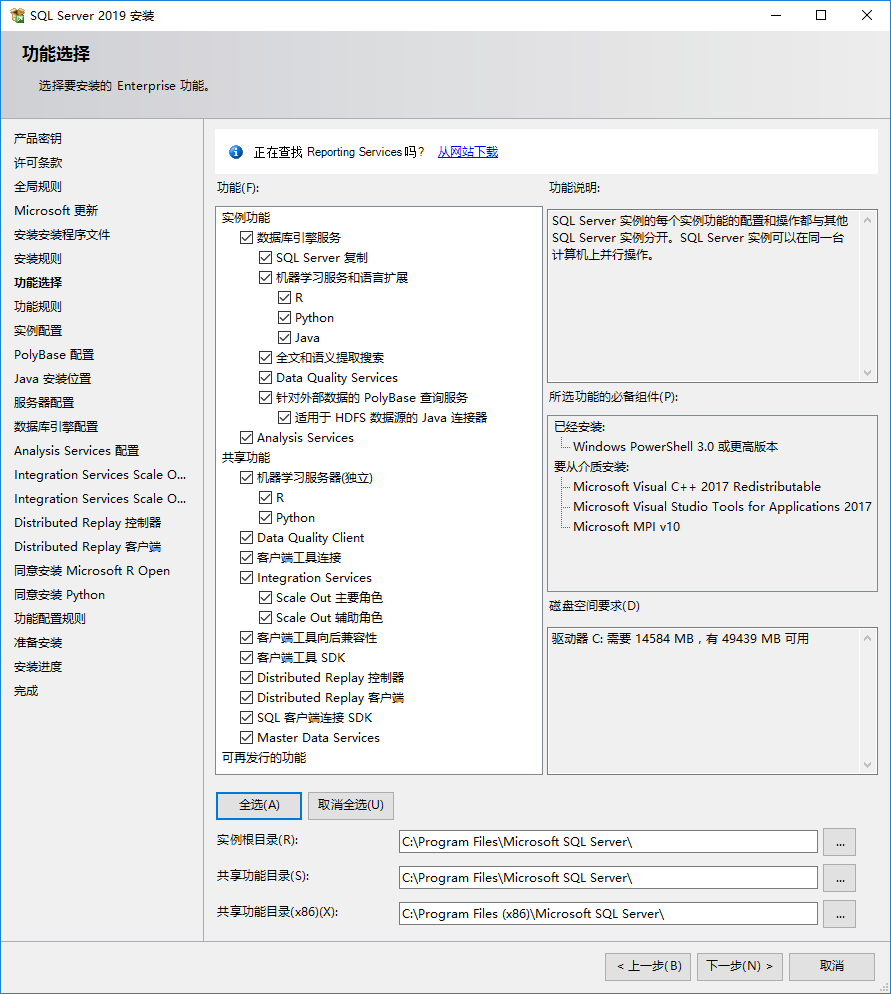
Task: Toggle Data Quality Services checkbox
Action: coord(266,378)
